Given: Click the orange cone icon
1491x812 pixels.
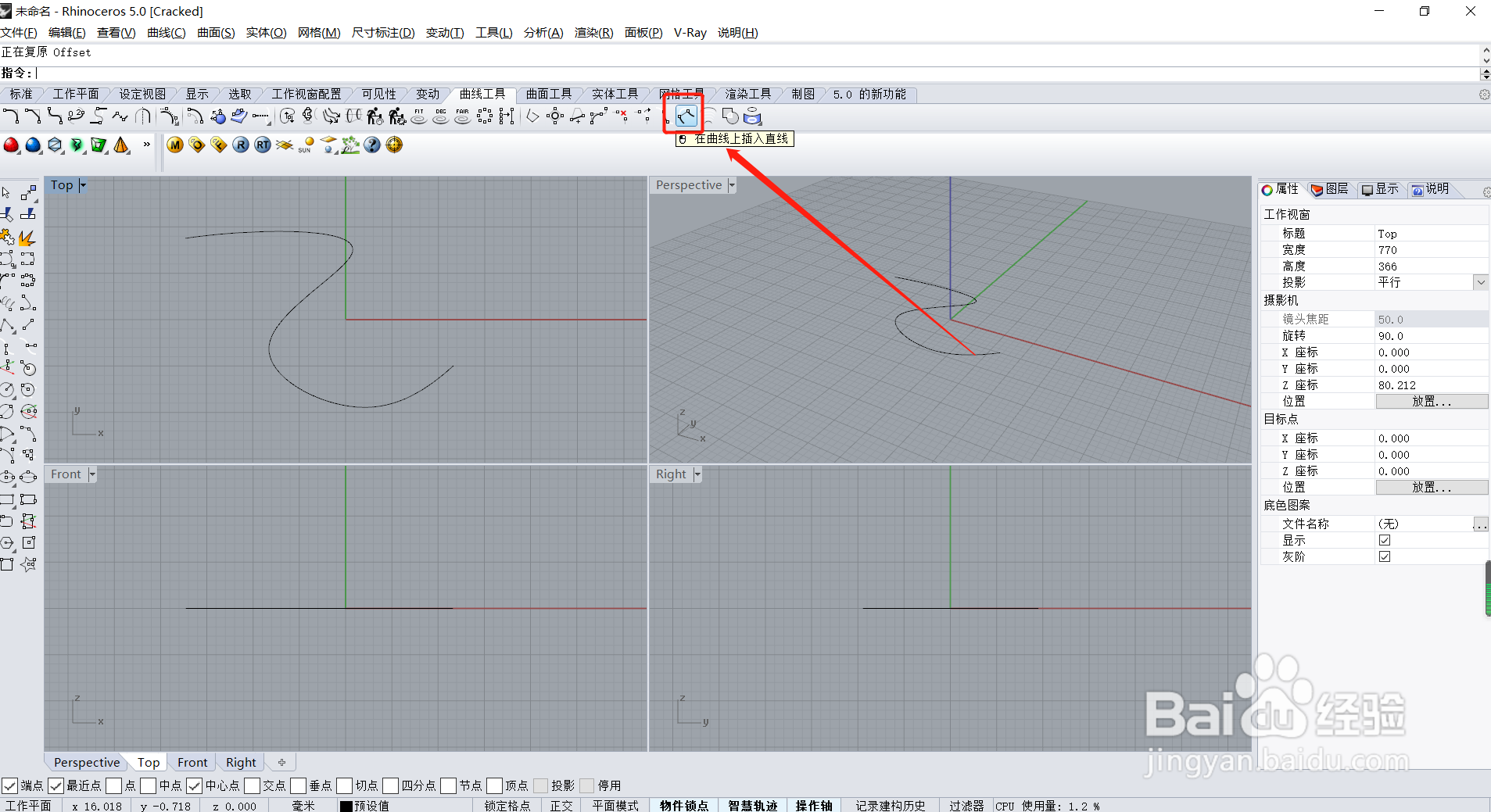Looking at the screenshot, I should pyautogui.click(x=121, y=145).
